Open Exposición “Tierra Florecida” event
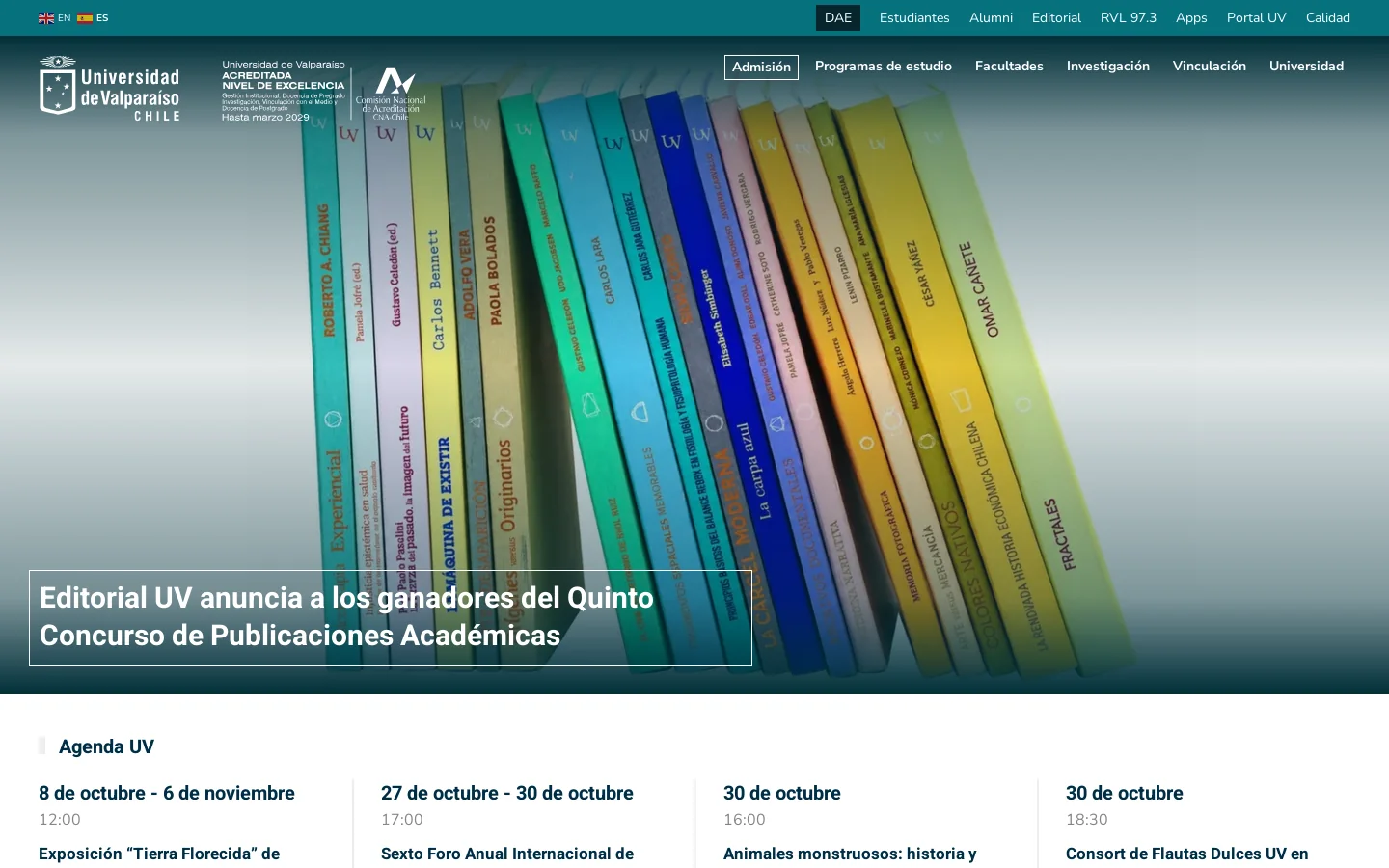1389x868 pixels. [x=159, y=854]
